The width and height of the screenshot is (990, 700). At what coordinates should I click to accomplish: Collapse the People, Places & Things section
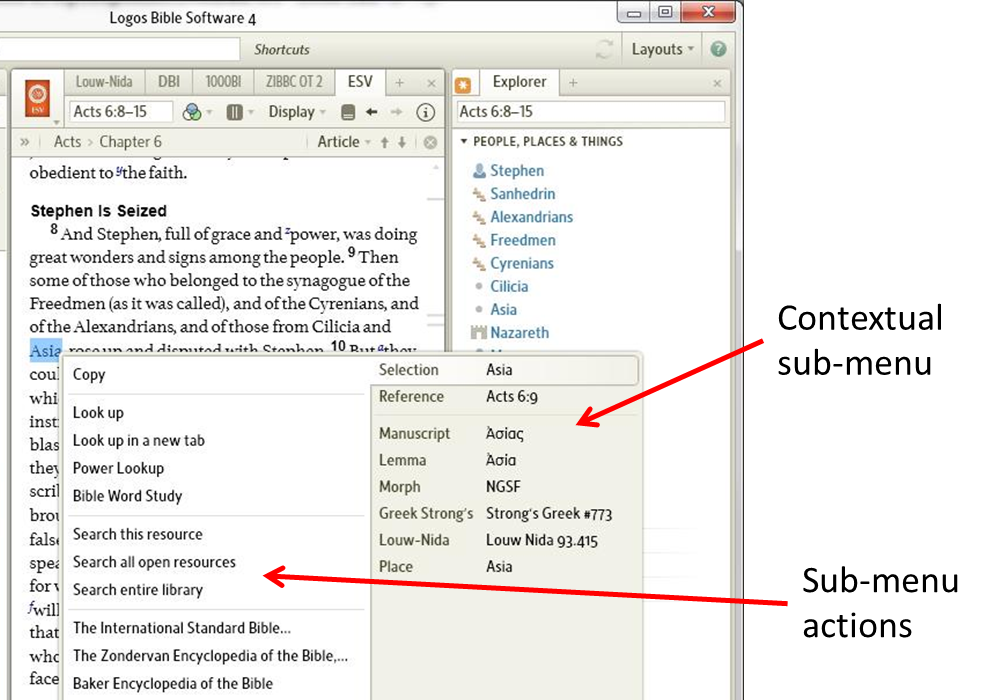click(464, 141)
